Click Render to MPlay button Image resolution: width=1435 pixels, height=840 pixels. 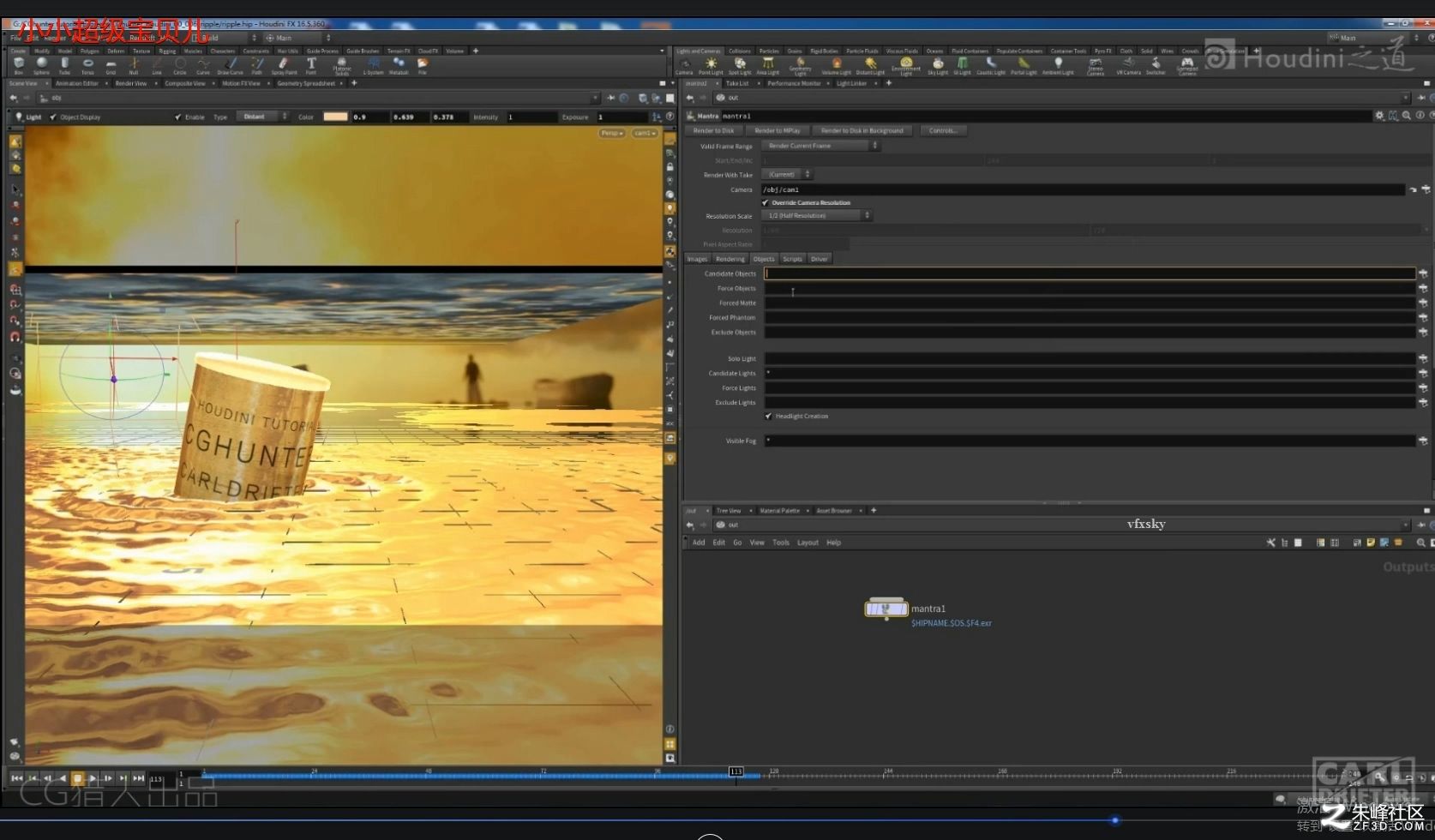click(x=778, y=130)
